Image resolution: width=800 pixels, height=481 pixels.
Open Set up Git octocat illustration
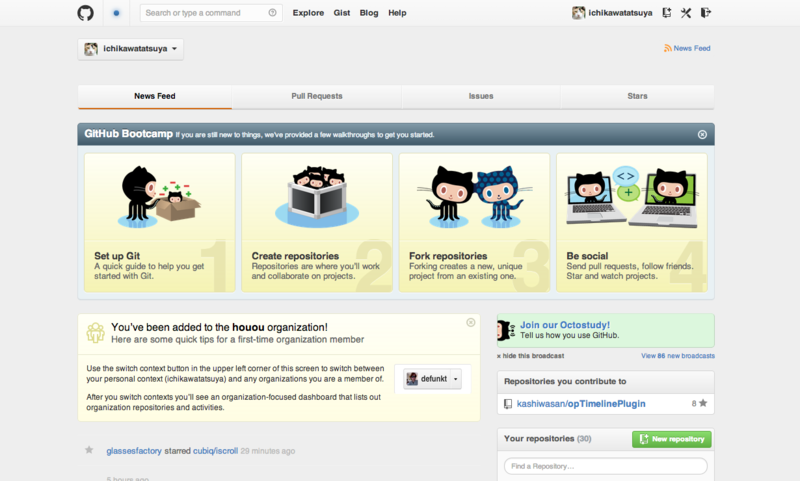[x=160, y=196]
